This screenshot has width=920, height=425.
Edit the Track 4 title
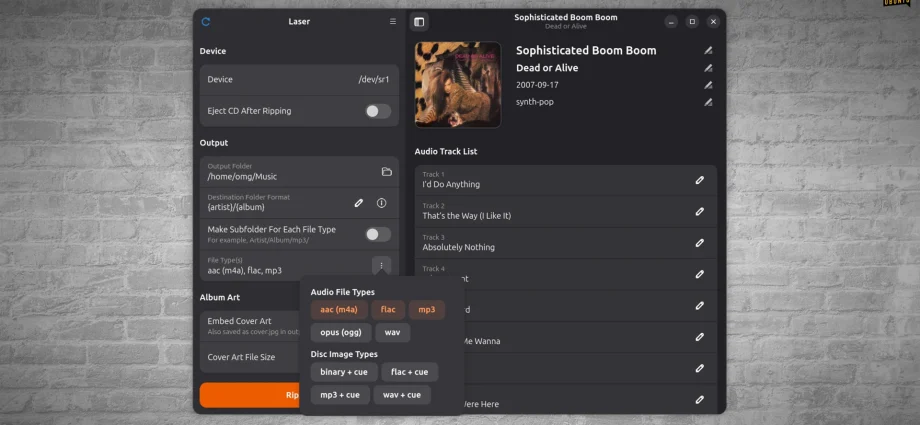(x=699, y=274)
